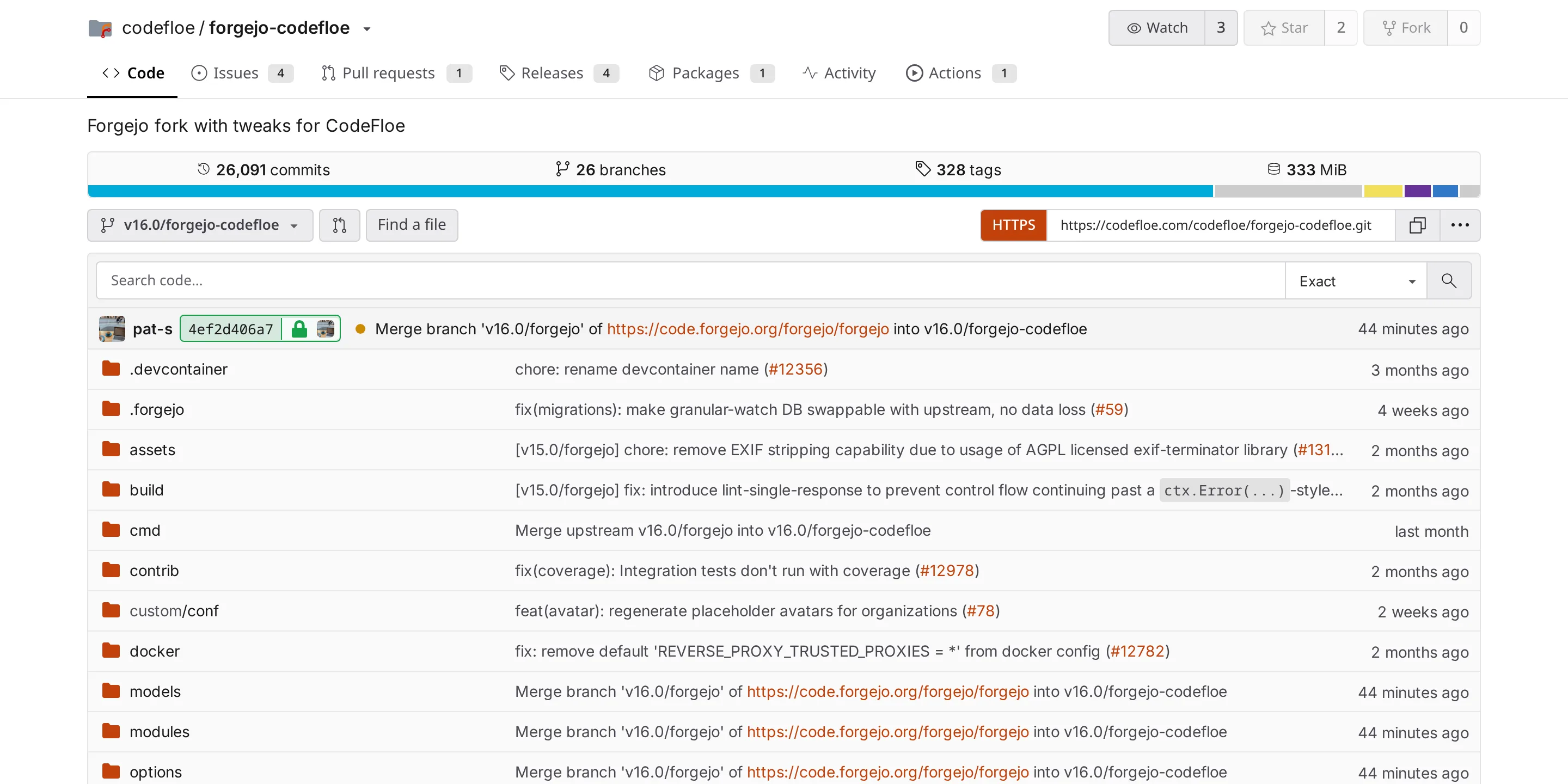
Task: Open the stargazers count 2
Action: point(1341,28)
